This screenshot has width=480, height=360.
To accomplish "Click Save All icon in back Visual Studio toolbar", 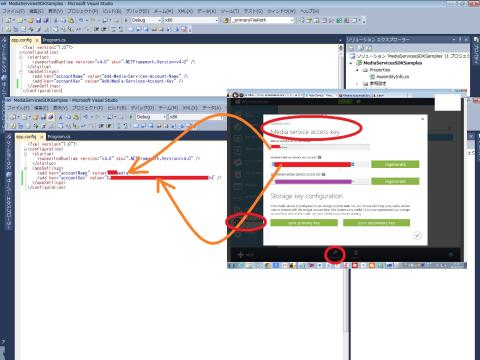I will pos(46,20).
